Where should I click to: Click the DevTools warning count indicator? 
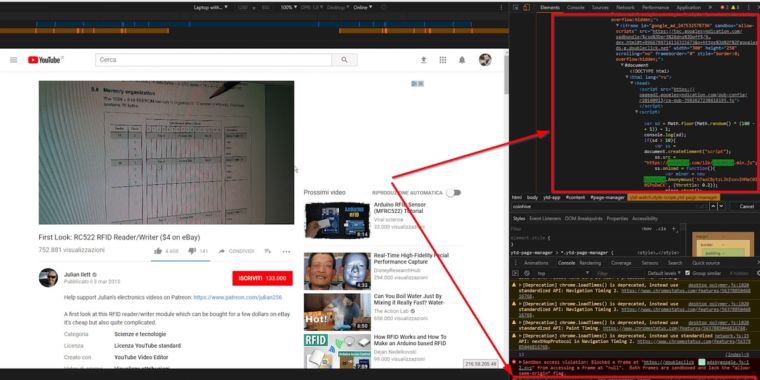[x=735, y=8]
